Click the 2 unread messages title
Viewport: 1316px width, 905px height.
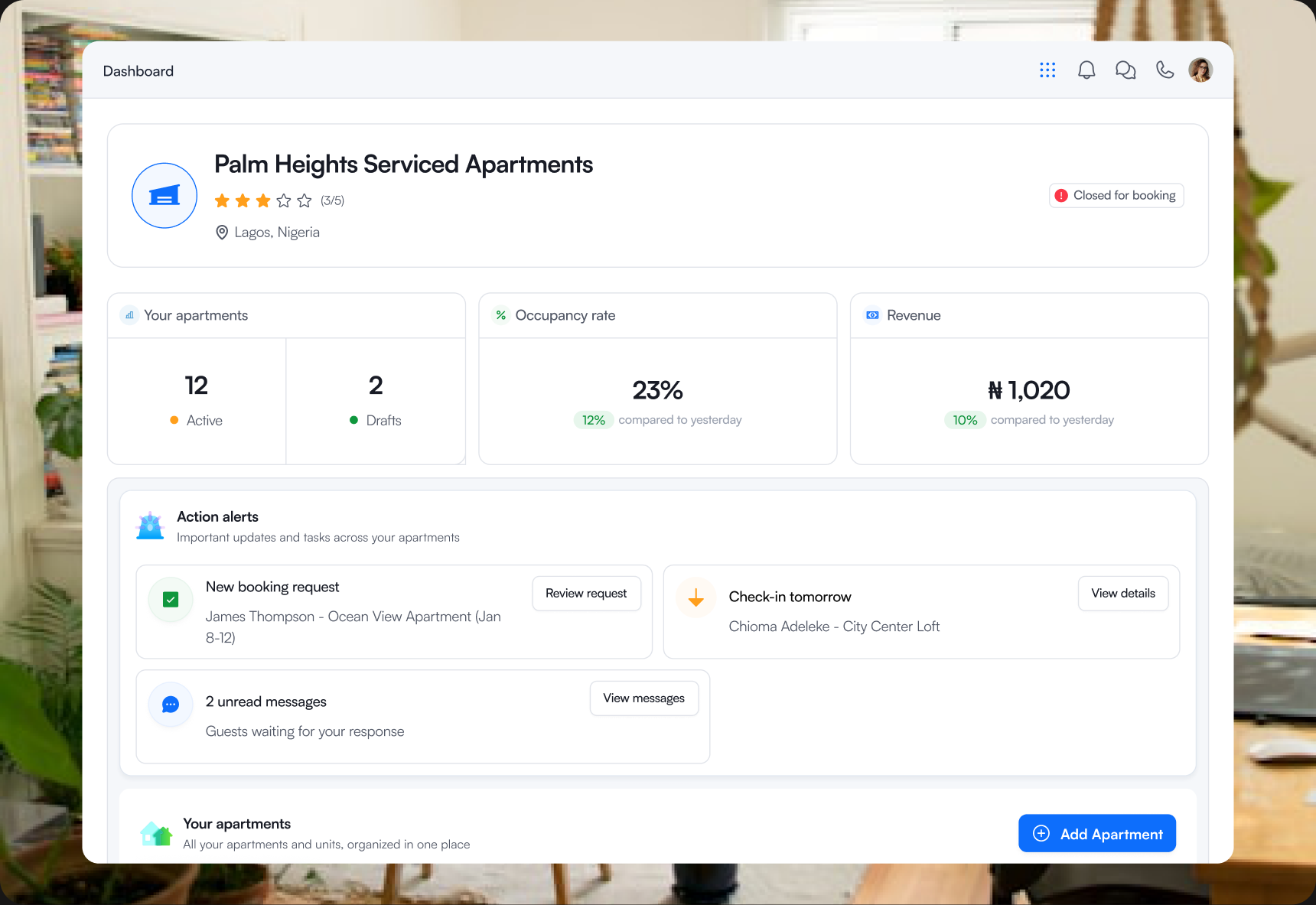(265, 702)
